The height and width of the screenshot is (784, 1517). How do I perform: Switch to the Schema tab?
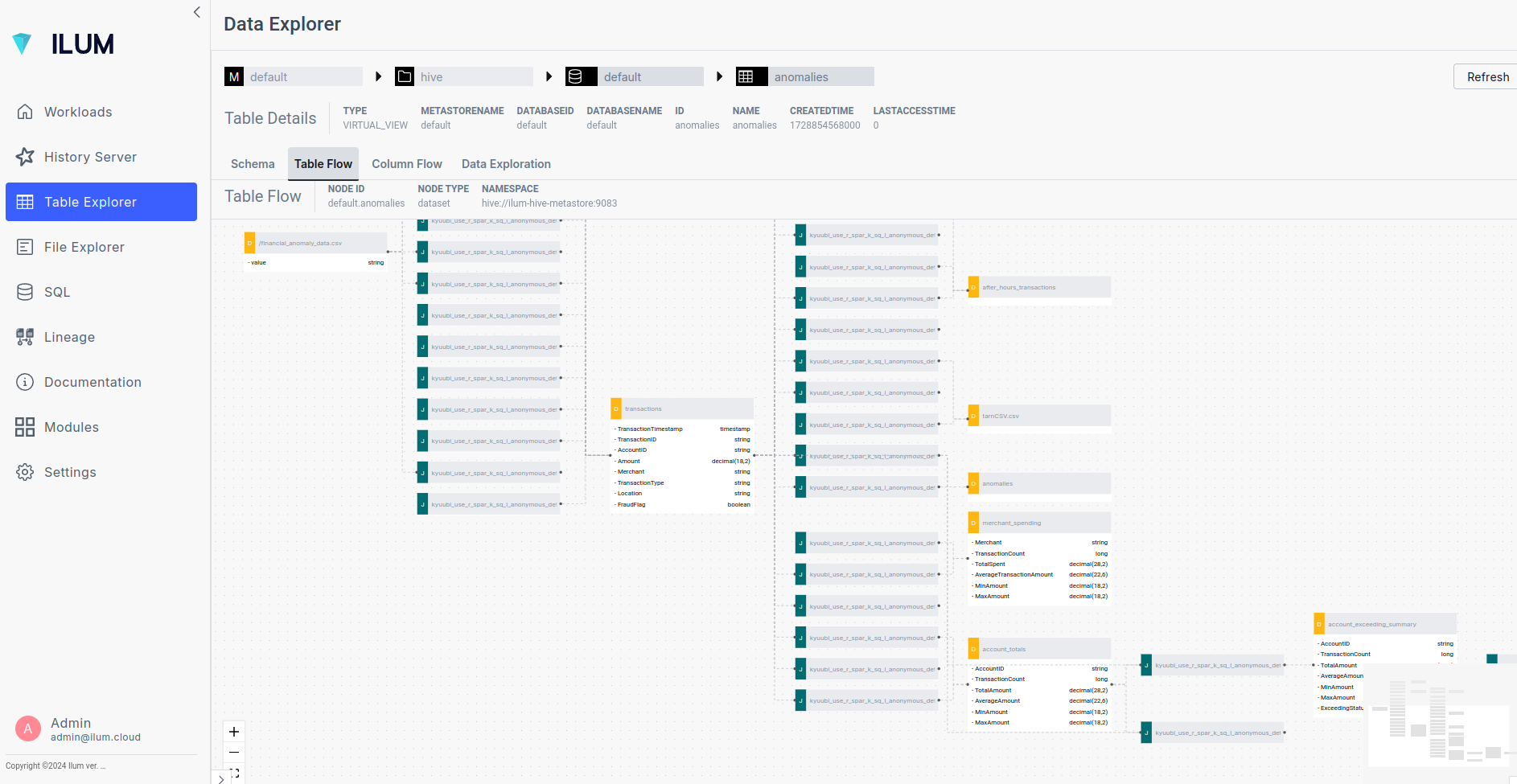click(x=253, y=164)
